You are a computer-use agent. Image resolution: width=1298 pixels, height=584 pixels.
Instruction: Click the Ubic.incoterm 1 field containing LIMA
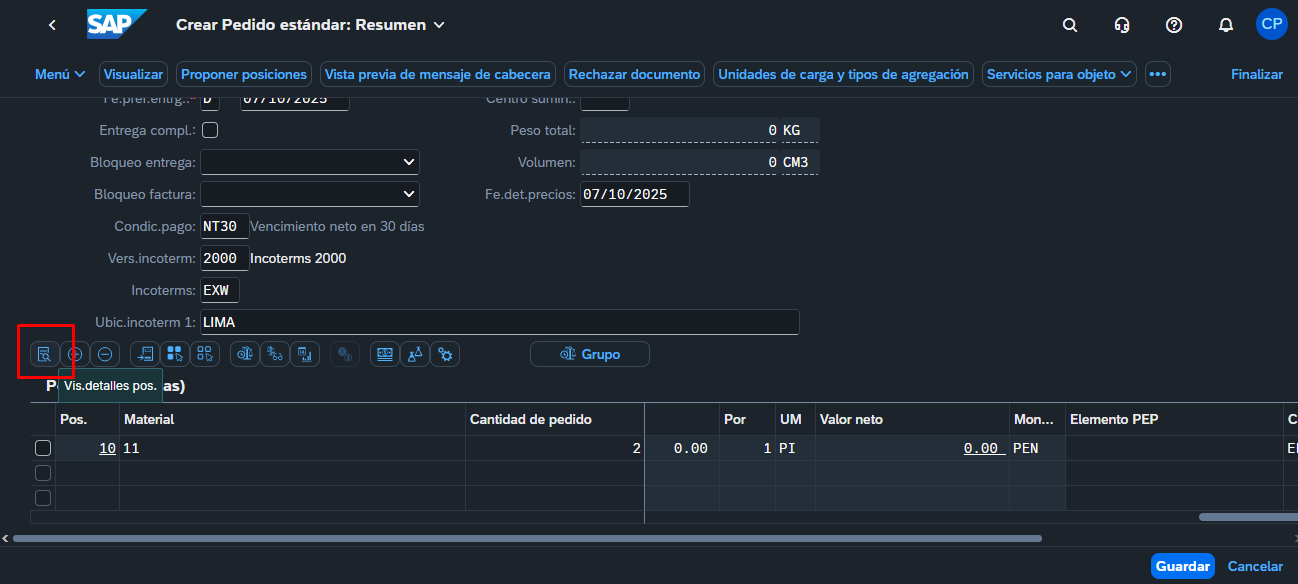click(500, 323)
